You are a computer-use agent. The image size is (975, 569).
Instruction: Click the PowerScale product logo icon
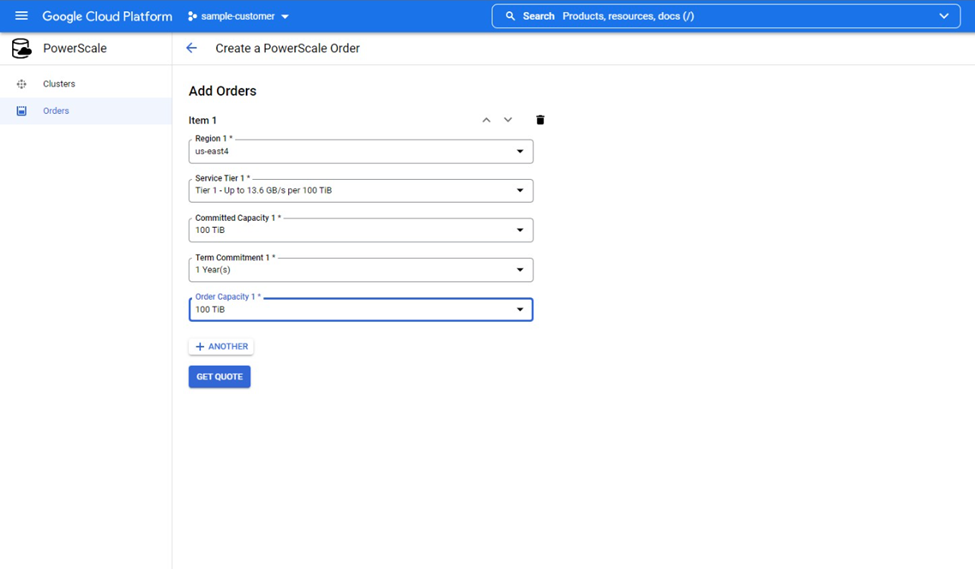(x=21, y=49)
